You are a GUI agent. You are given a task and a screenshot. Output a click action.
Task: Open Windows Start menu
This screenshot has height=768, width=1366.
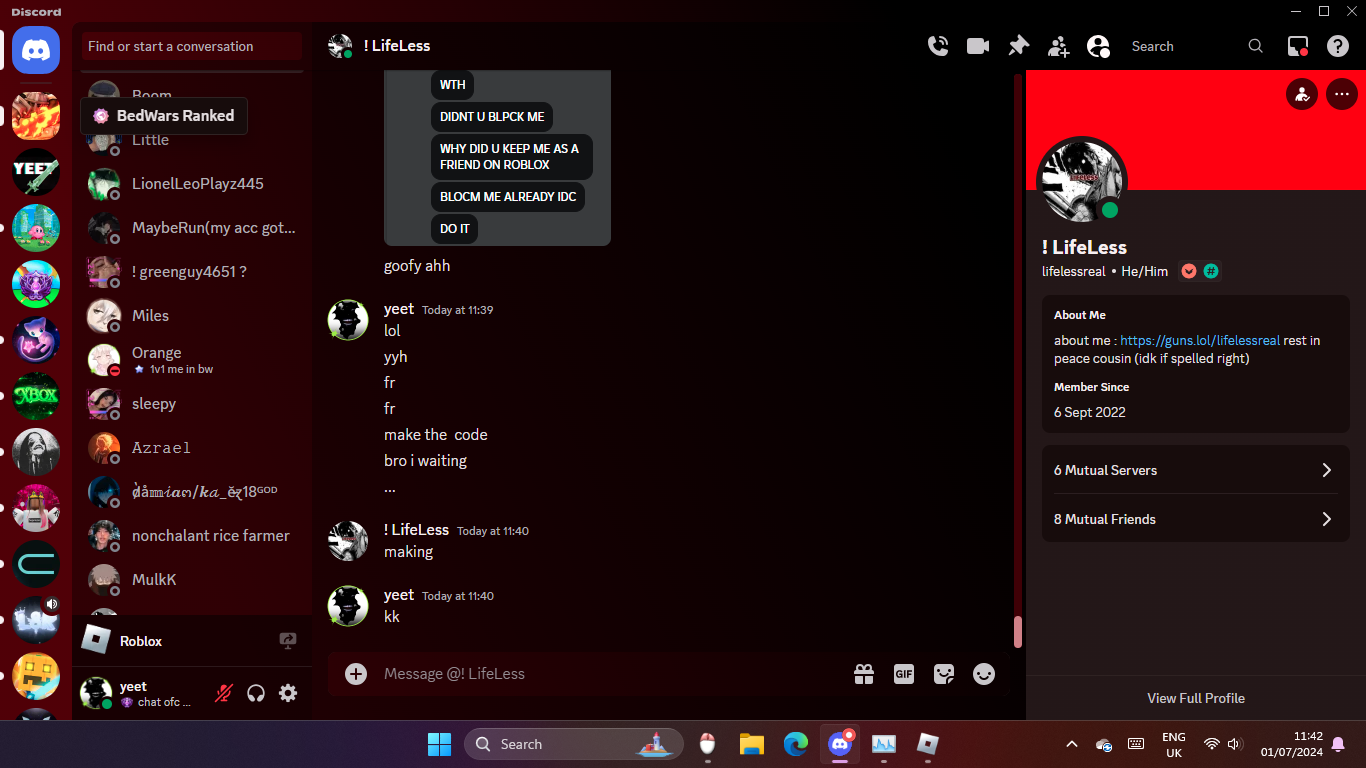click(x=439, y=744)
